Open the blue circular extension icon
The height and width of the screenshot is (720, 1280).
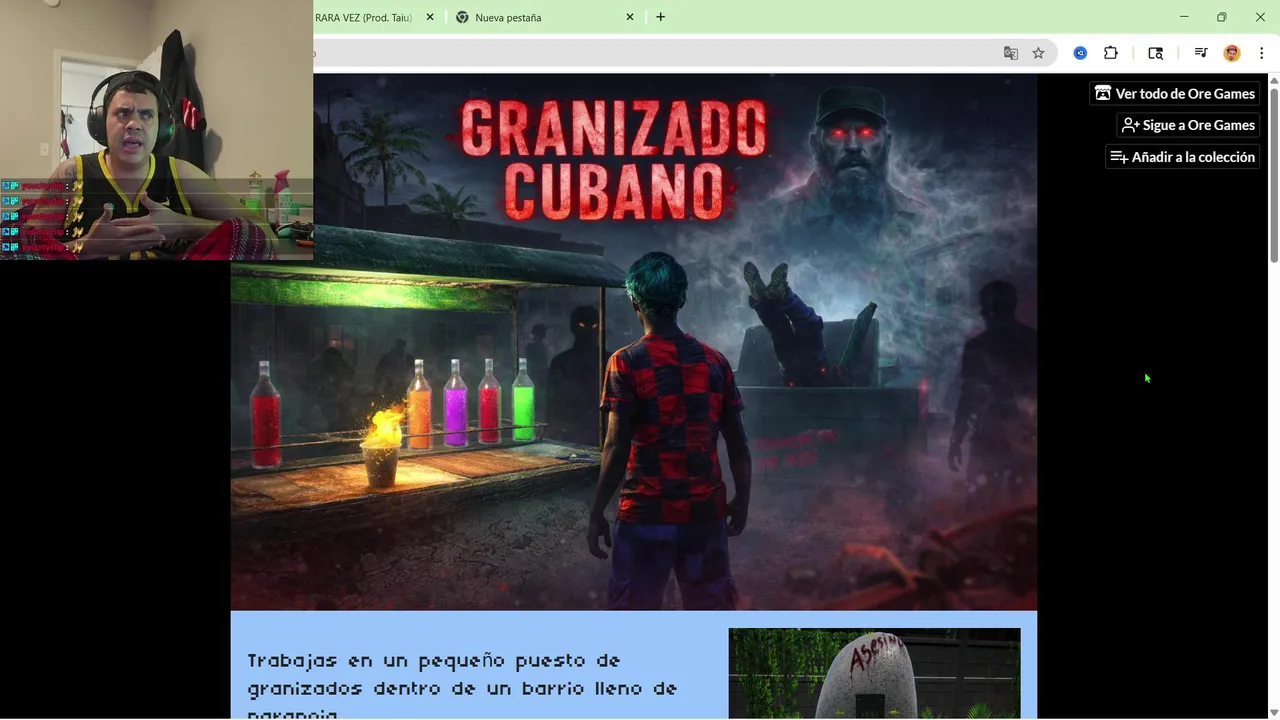tap(1080, 53)
